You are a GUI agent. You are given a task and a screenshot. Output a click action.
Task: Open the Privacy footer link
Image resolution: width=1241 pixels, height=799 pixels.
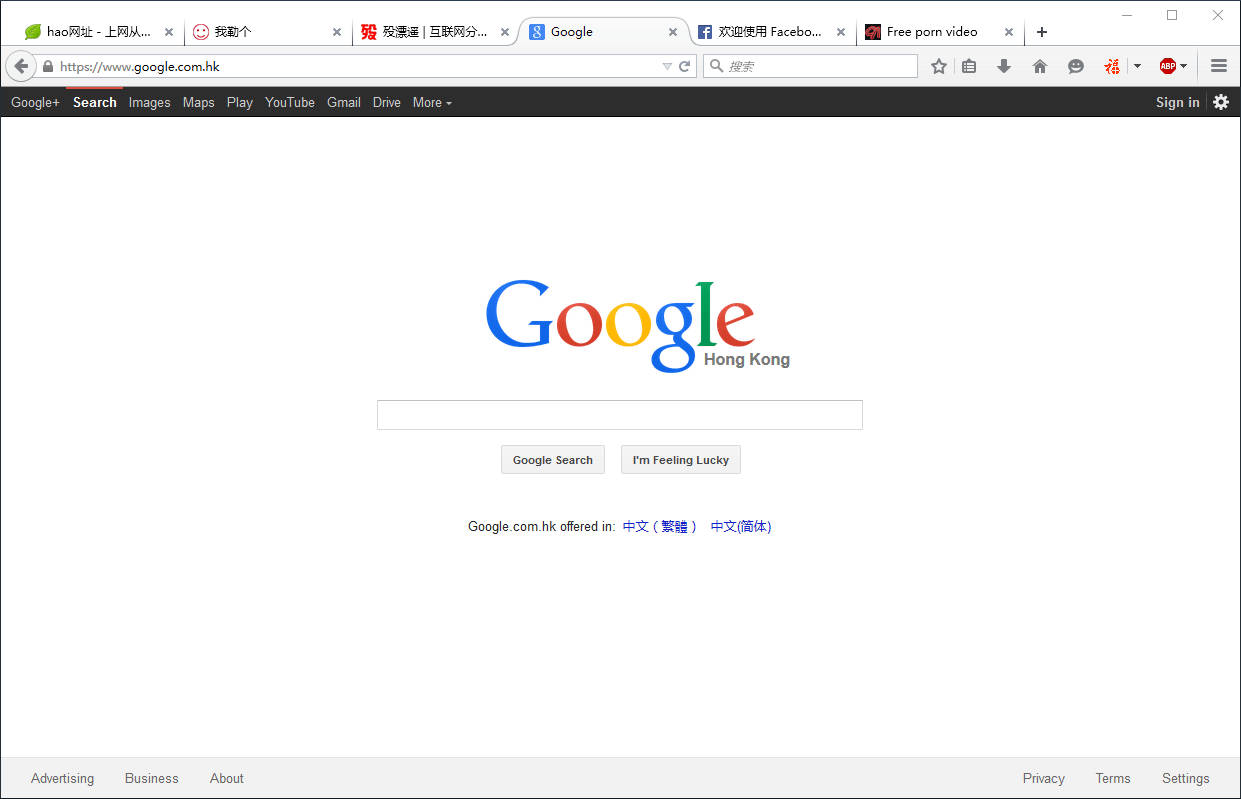click(1044, 778)
